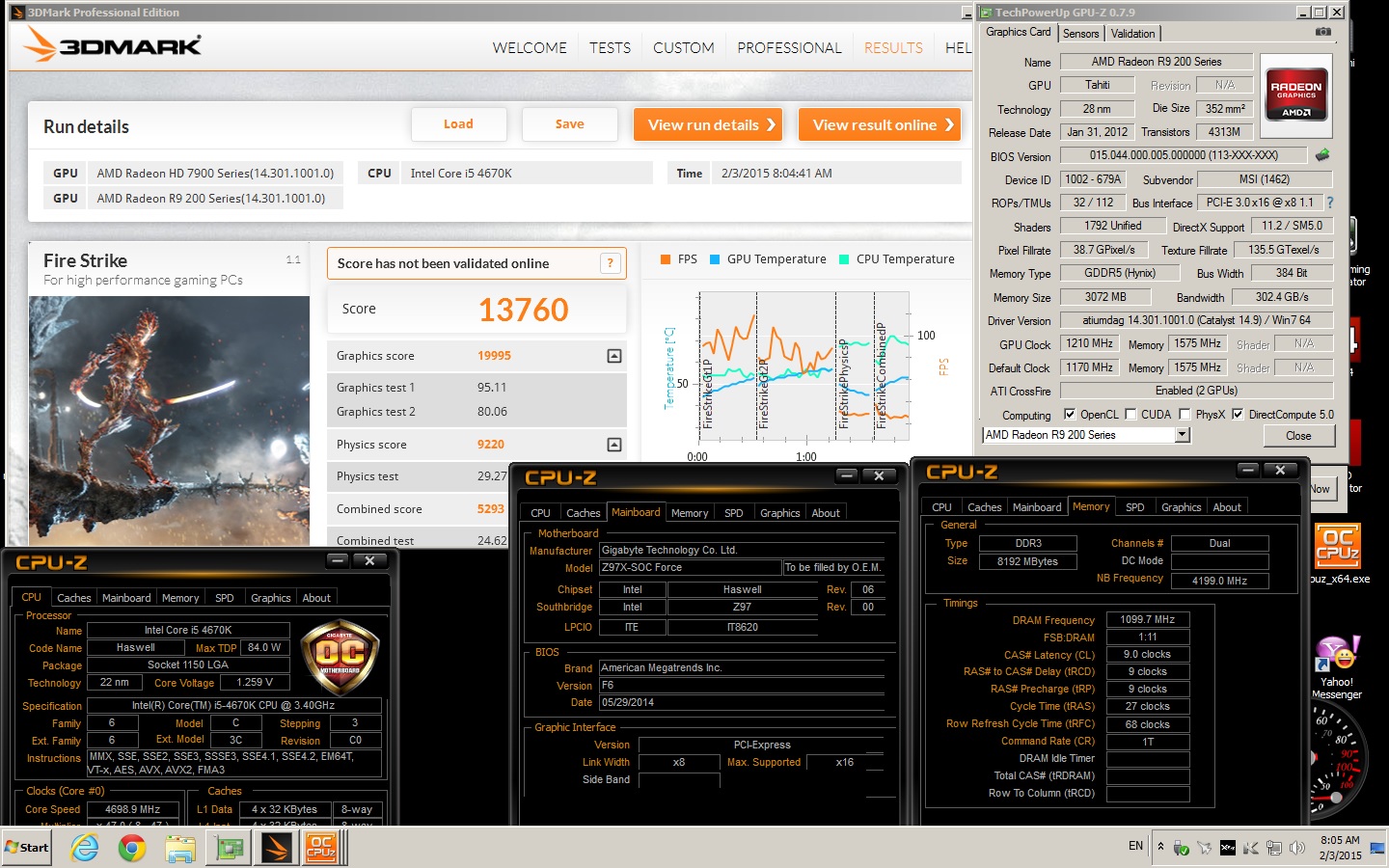Show hidden system tray icons arrow
The image size is (1389, 868).
click(x=1160, y=847)
